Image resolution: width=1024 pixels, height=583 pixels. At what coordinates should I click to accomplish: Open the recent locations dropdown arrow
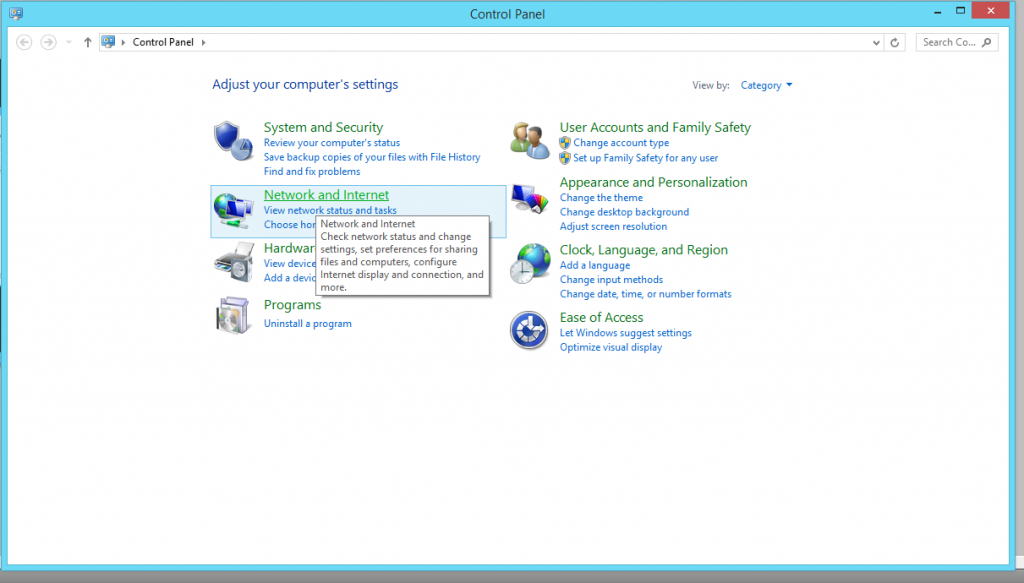tap(68, 42)
